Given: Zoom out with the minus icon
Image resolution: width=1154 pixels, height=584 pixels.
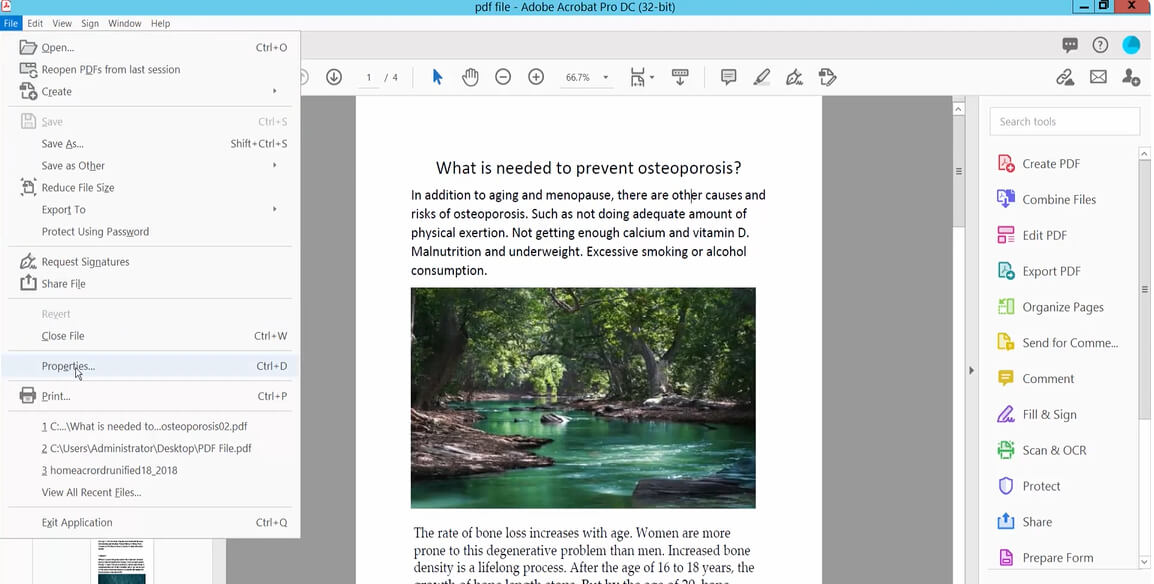Looking at the screenshot, I should pos(503,77).
